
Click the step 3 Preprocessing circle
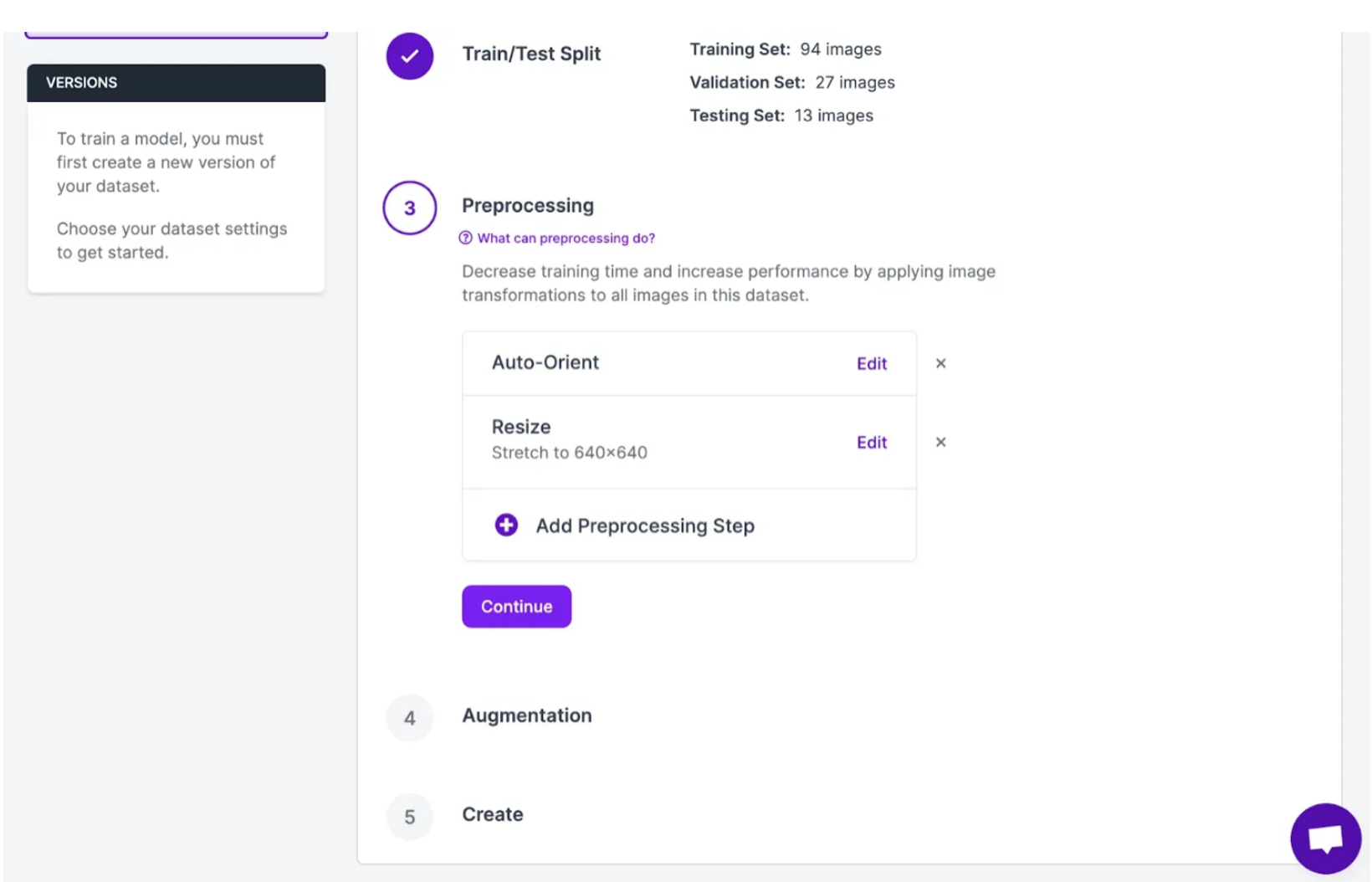[409, 208]
